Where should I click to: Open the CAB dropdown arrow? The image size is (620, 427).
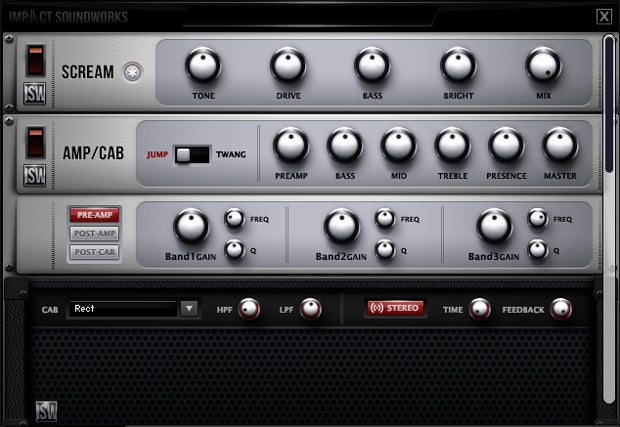[x=189, y=308]
